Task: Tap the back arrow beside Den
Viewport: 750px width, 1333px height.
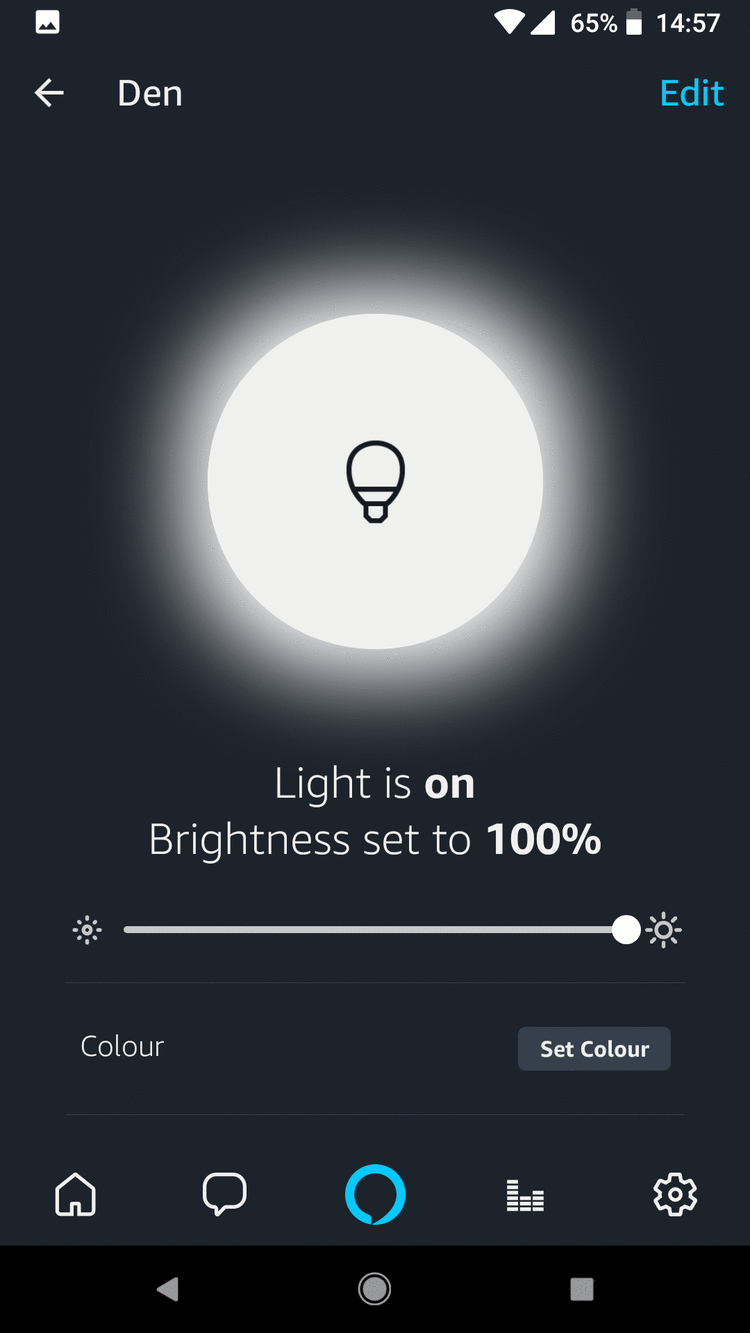Action: [49, 93]
